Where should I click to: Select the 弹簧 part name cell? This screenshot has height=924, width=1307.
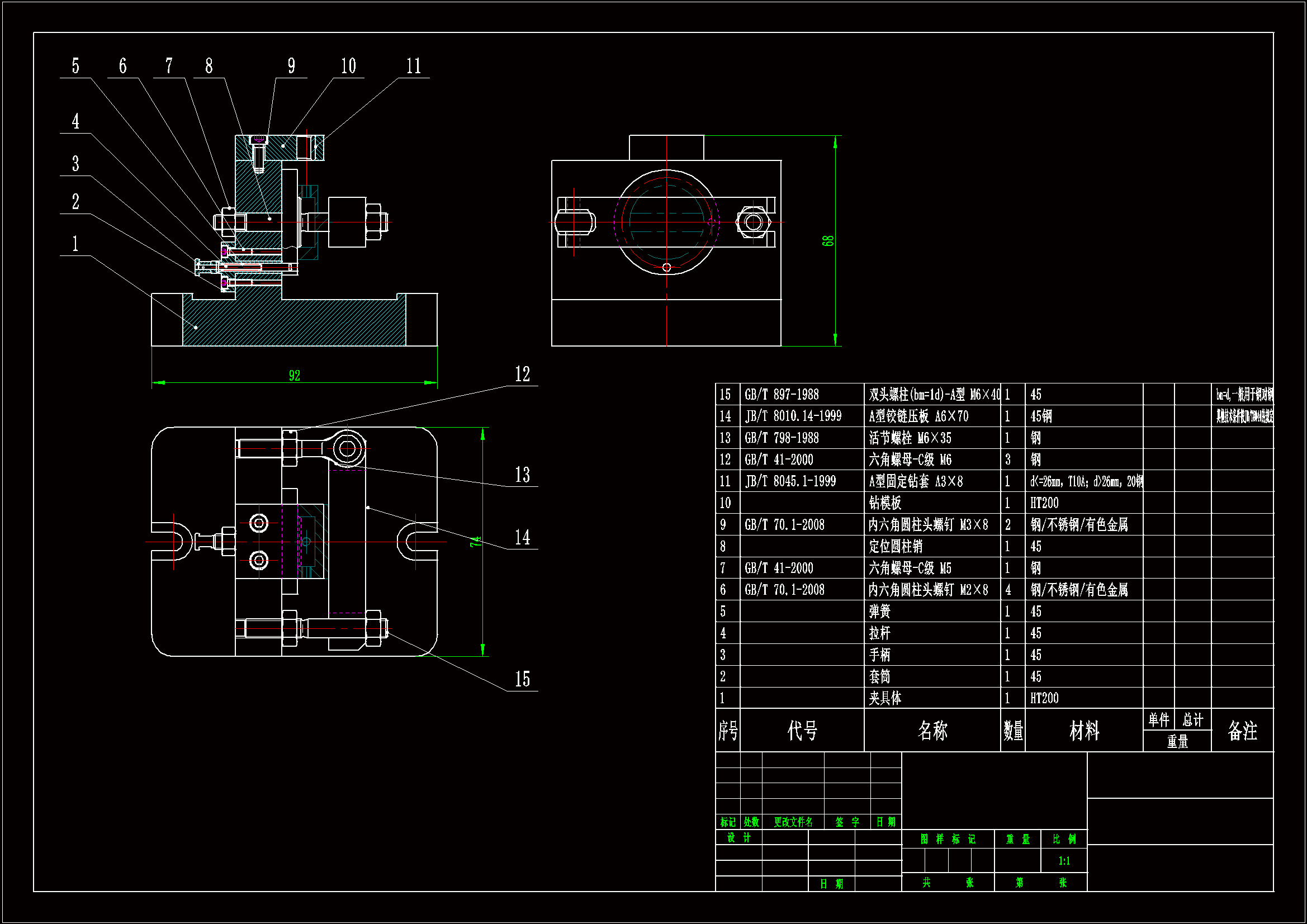pos(879,612)
